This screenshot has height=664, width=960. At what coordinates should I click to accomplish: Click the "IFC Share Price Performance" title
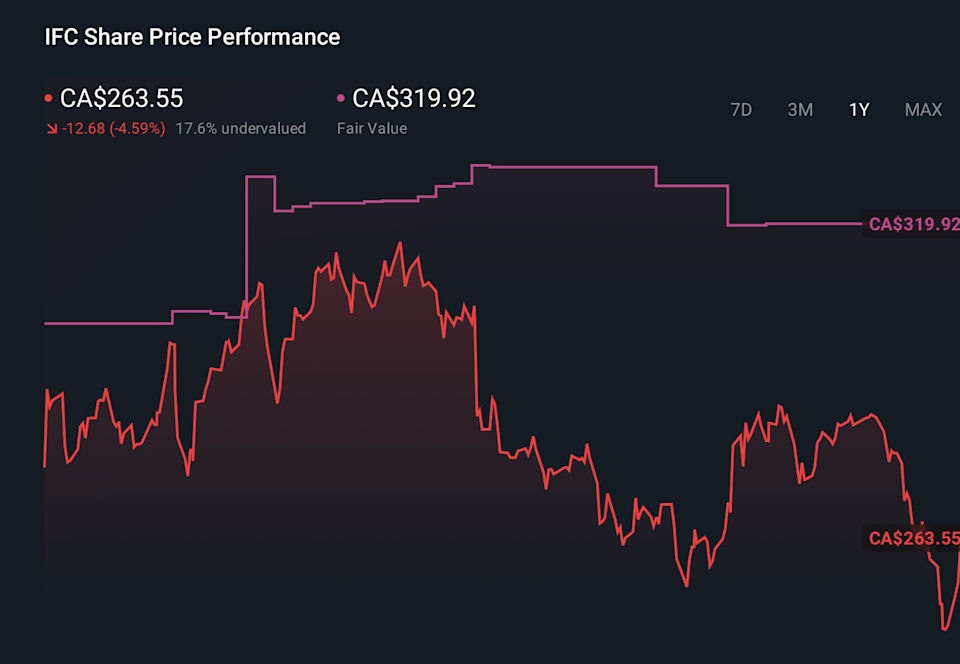[x=192, y=37]
